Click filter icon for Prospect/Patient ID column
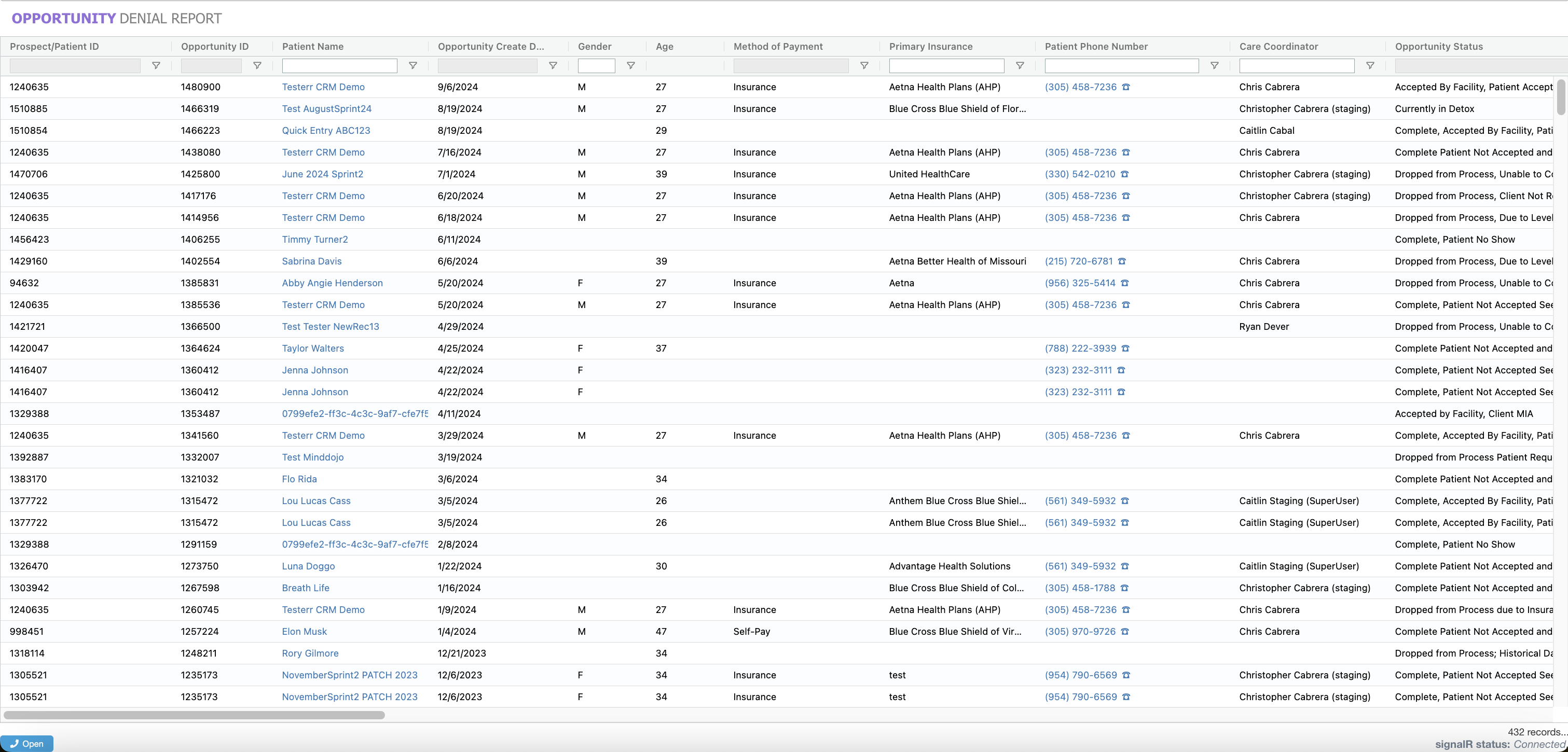The image size is (1568, 752). pos(156,66)
